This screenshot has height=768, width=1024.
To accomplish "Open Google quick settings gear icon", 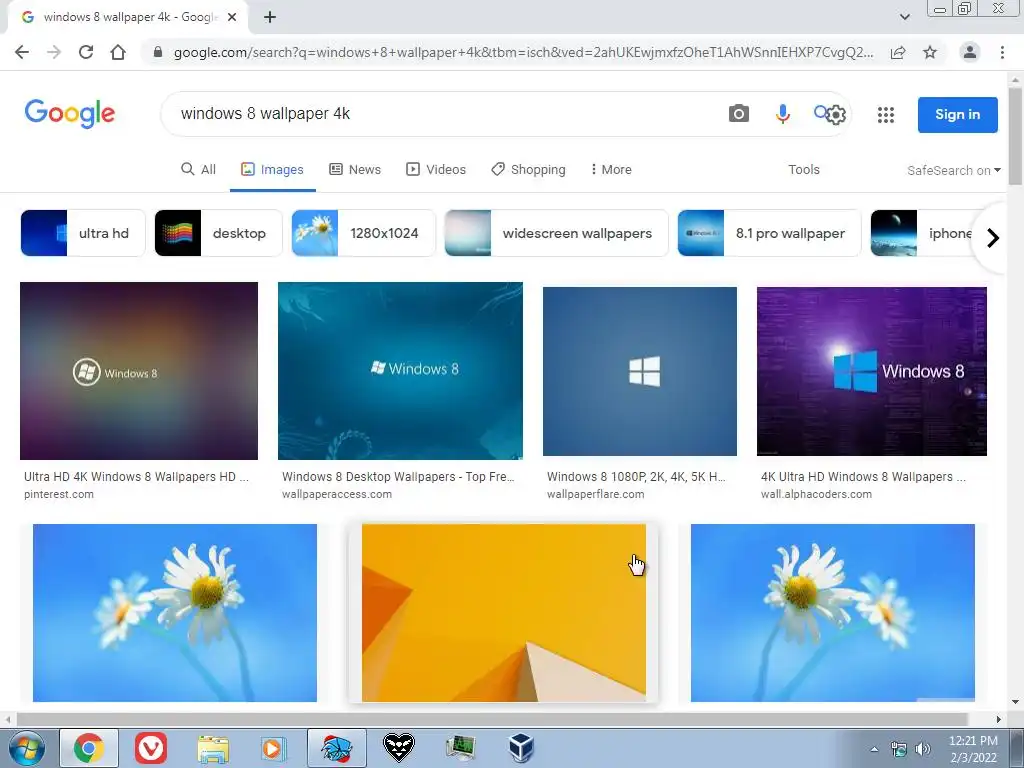I will [836, 116].
